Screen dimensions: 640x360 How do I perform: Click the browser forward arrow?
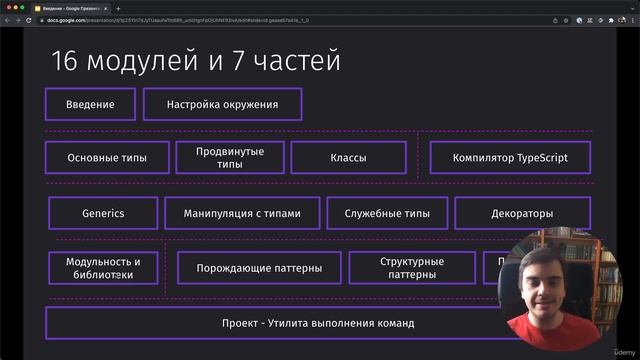pyautogui.click(x=18, y=20)
